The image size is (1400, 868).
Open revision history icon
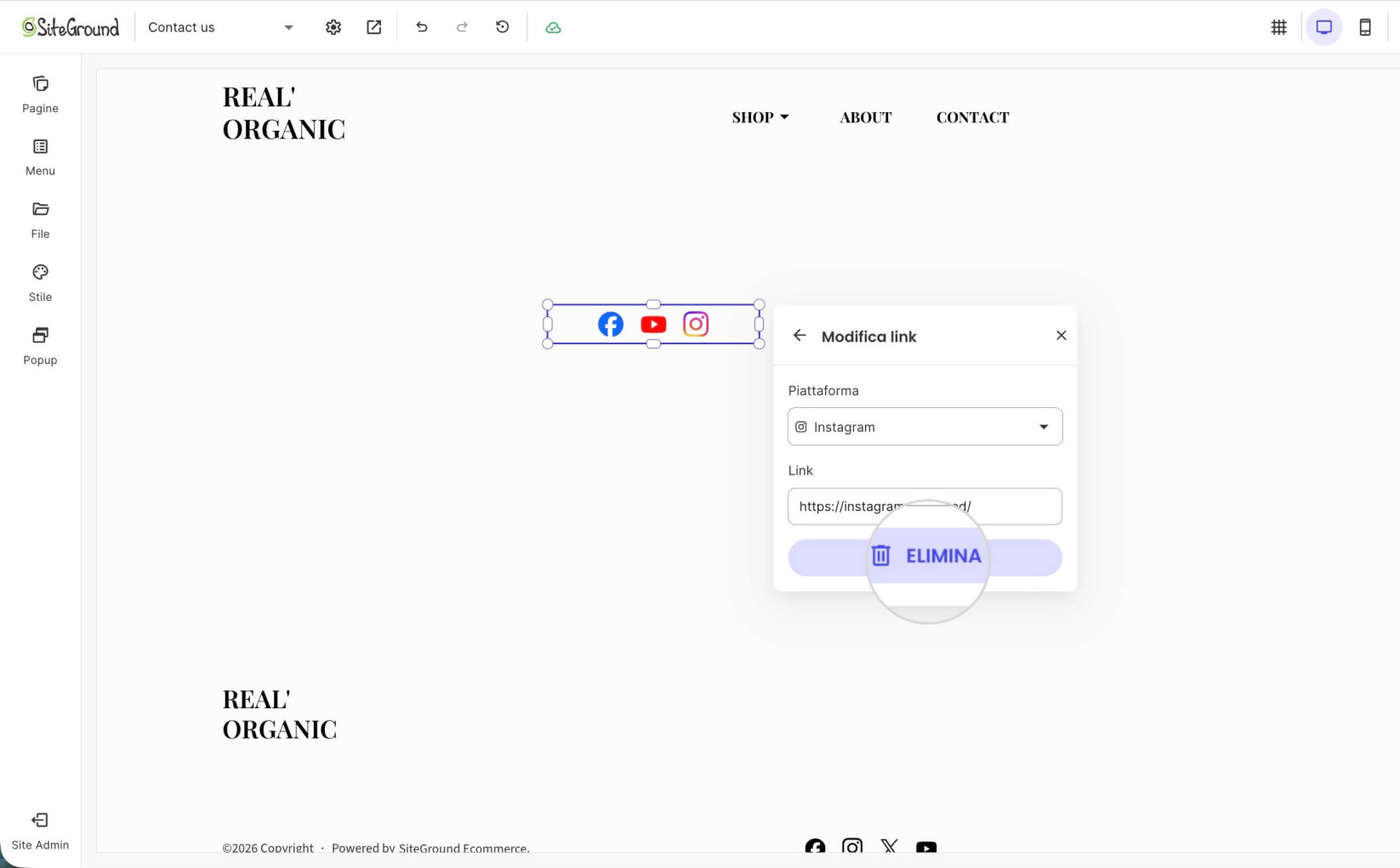[x=503, y=27]
